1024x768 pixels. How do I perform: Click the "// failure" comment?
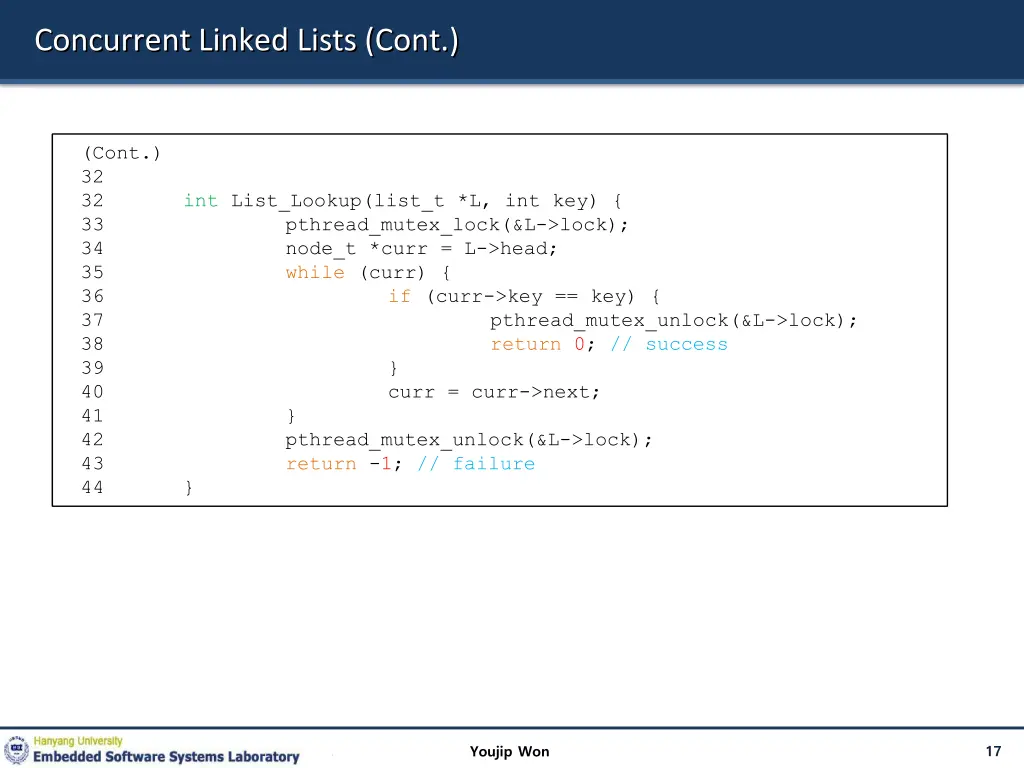click(x=476, y=464)
